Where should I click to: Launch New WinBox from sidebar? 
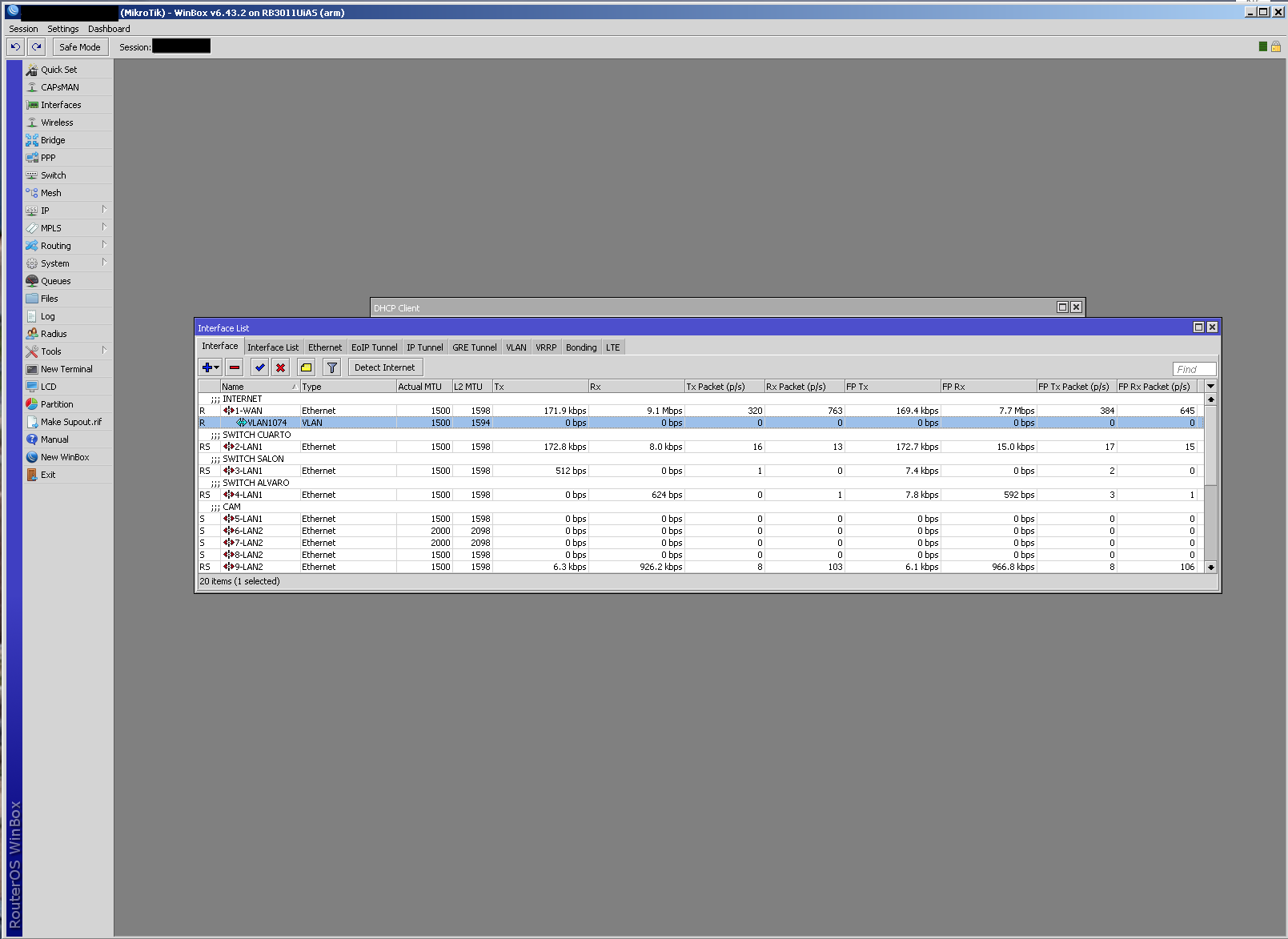tap(68, 457)
